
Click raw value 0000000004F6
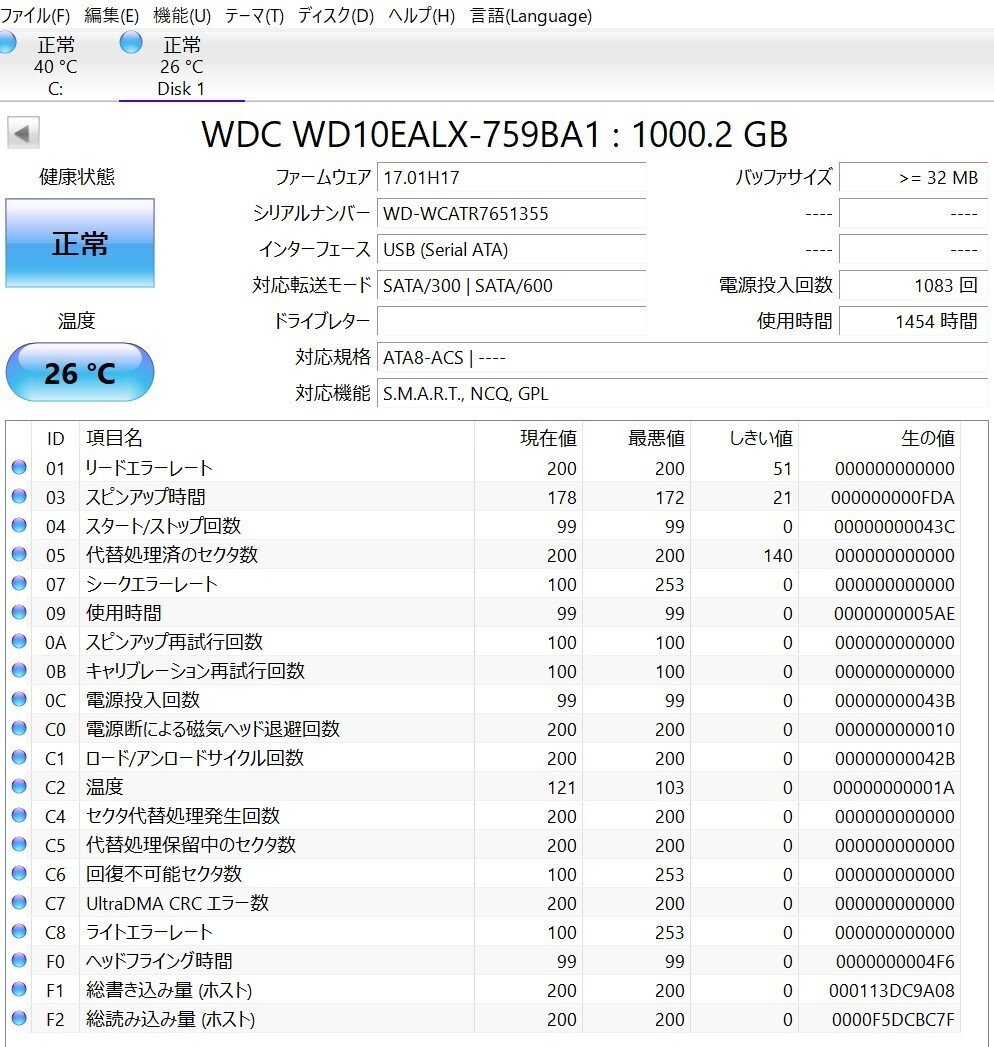(895, 962)
